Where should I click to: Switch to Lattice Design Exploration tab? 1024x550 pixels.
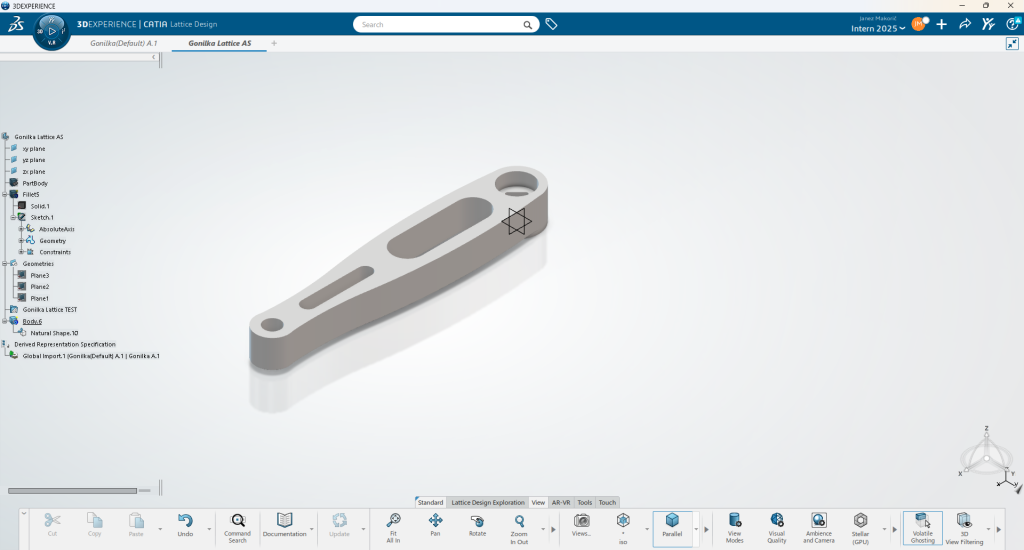(488, 502)
